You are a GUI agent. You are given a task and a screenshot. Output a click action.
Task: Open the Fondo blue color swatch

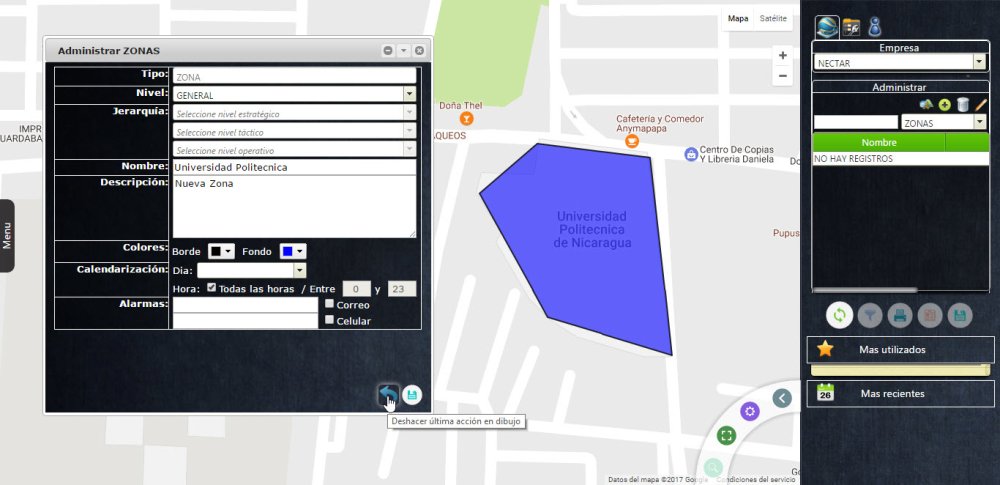pyautogui.click(x=293, y=251)
